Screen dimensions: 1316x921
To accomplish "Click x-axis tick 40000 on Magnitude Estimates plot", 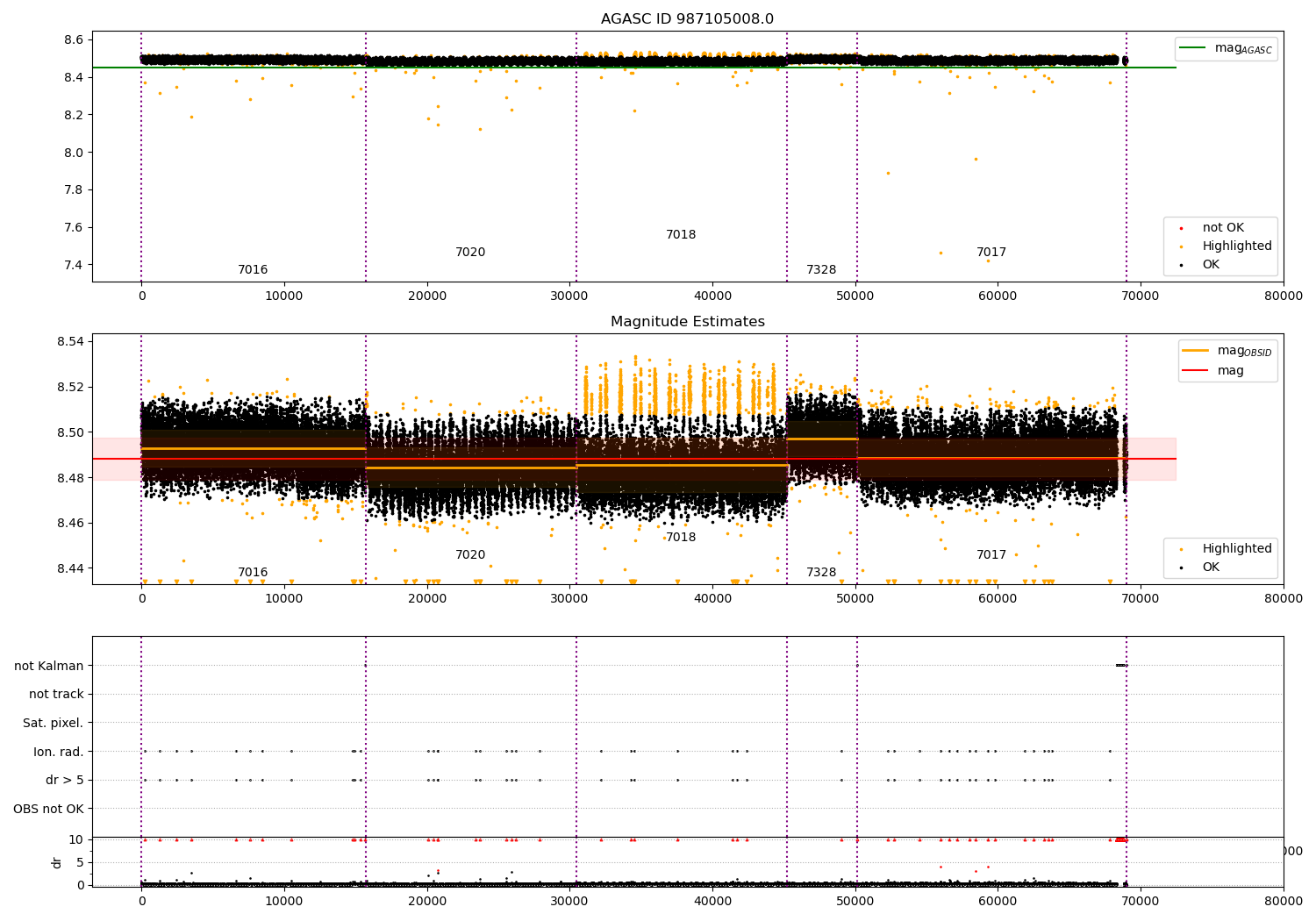I will point(712,599).
